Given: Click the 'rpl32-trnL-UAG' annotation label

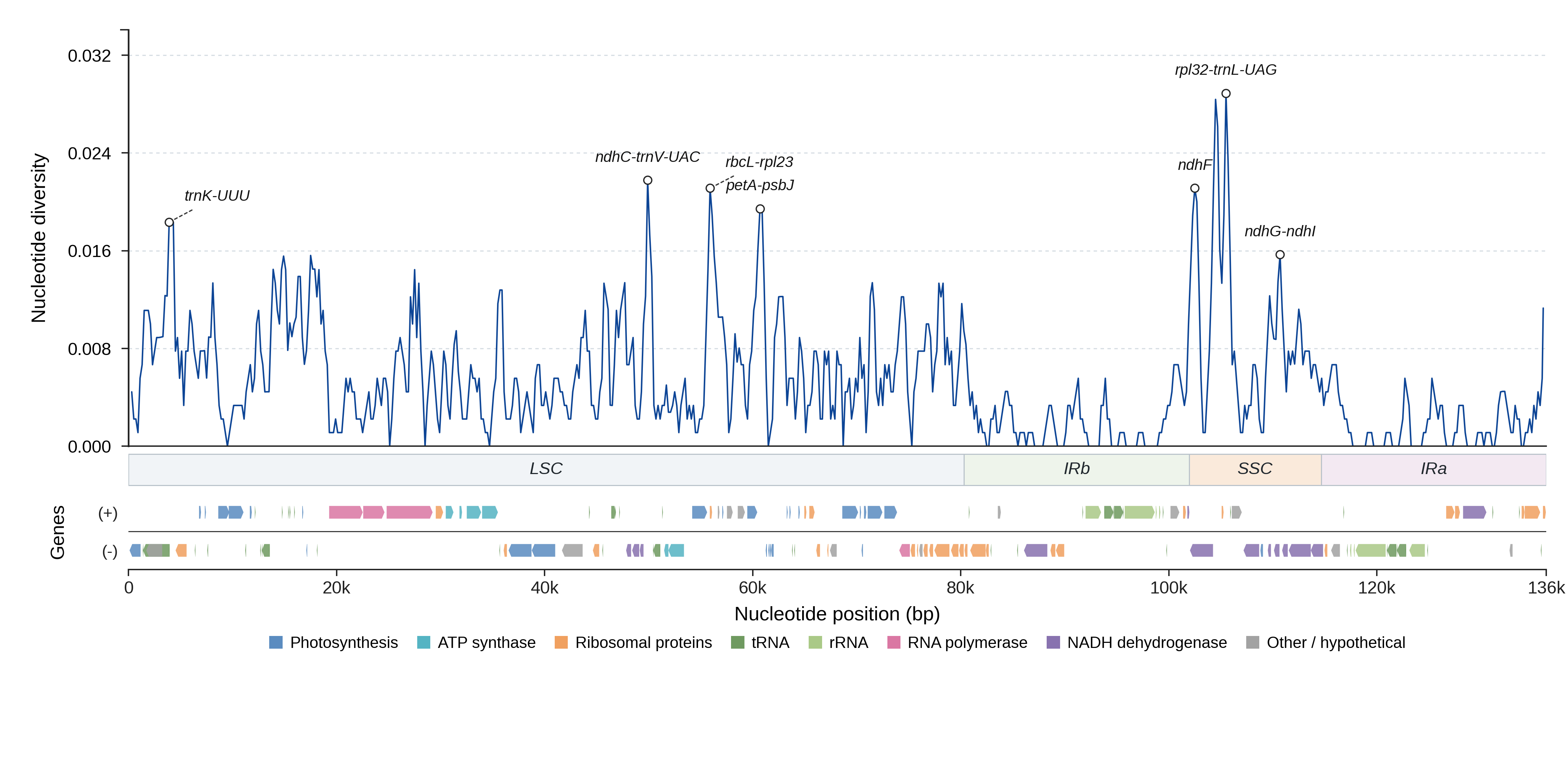Looking at the screenshot, I should click(1225, 70).
